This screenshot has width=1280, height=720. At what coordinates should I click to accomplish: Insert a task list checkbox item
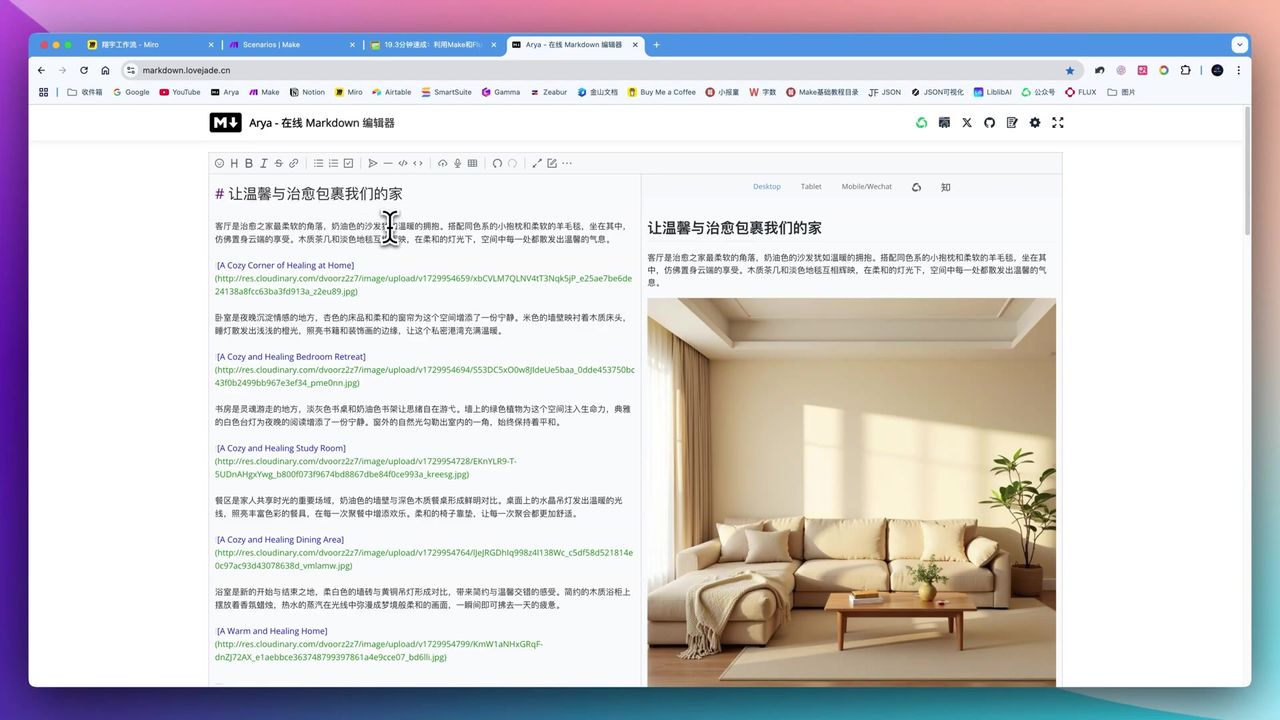348,163
